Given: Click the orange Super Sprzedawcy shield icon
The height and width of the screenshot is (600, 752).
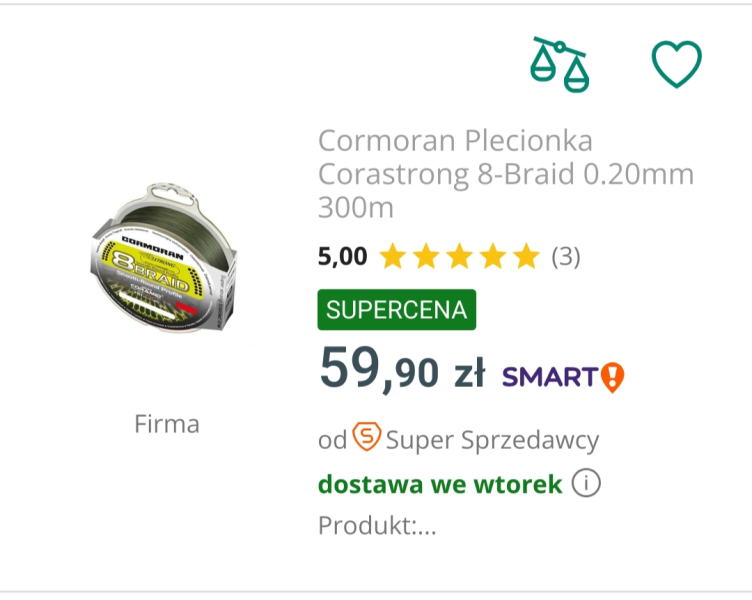Looking at the screenshot, I should [x=367, y=437].
